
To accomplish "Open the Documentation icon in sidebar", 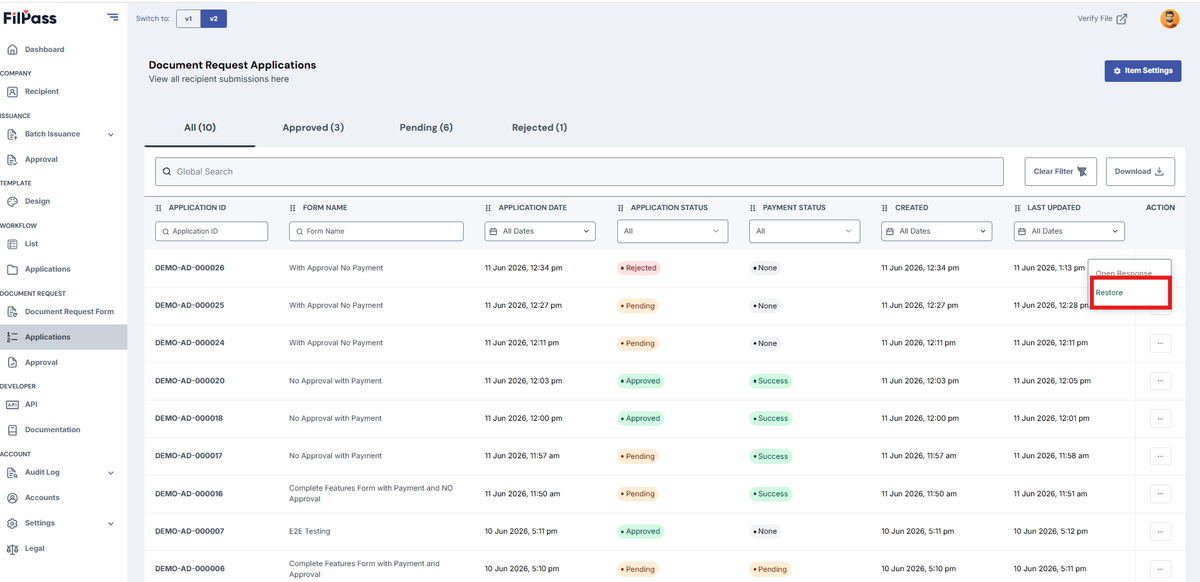I will 12,430.
